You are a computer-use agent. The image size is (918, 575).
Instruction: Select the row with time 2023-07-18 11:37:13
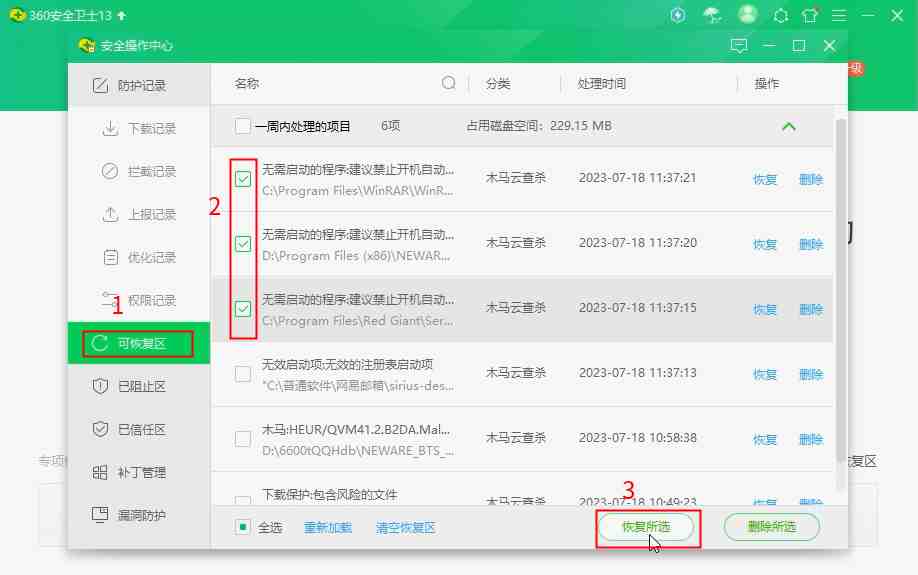click(522, 374)
